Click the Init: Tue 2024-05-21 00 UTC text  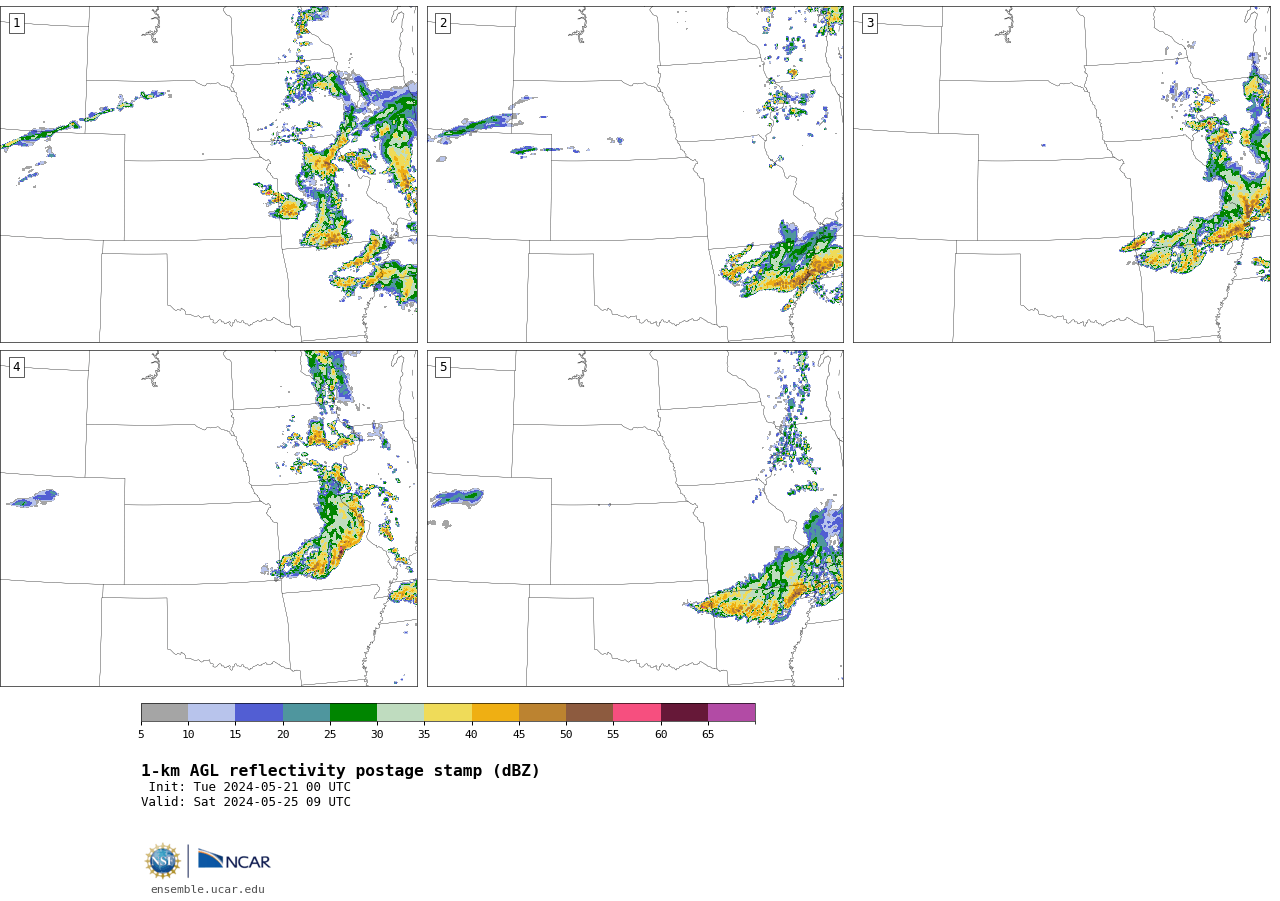(x=250, y=787)
